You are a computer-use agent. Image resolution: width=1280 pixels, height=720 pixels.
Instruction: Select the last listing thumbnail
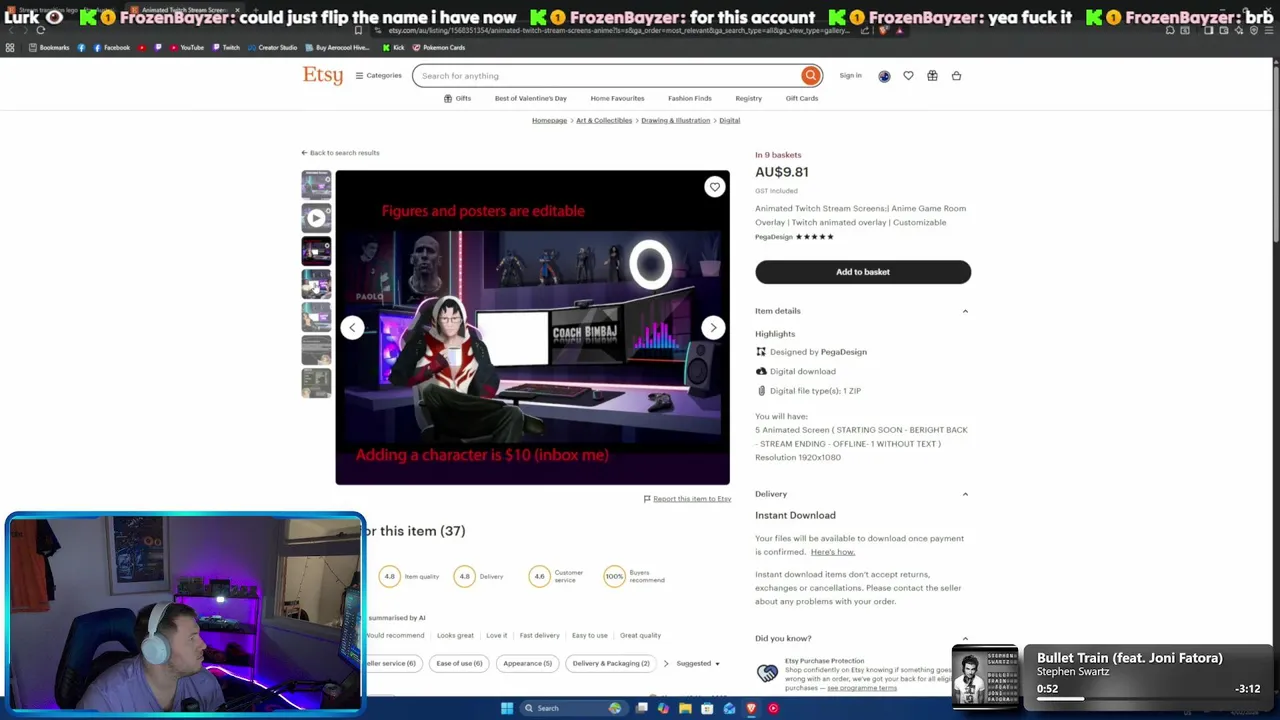point(316,383)
